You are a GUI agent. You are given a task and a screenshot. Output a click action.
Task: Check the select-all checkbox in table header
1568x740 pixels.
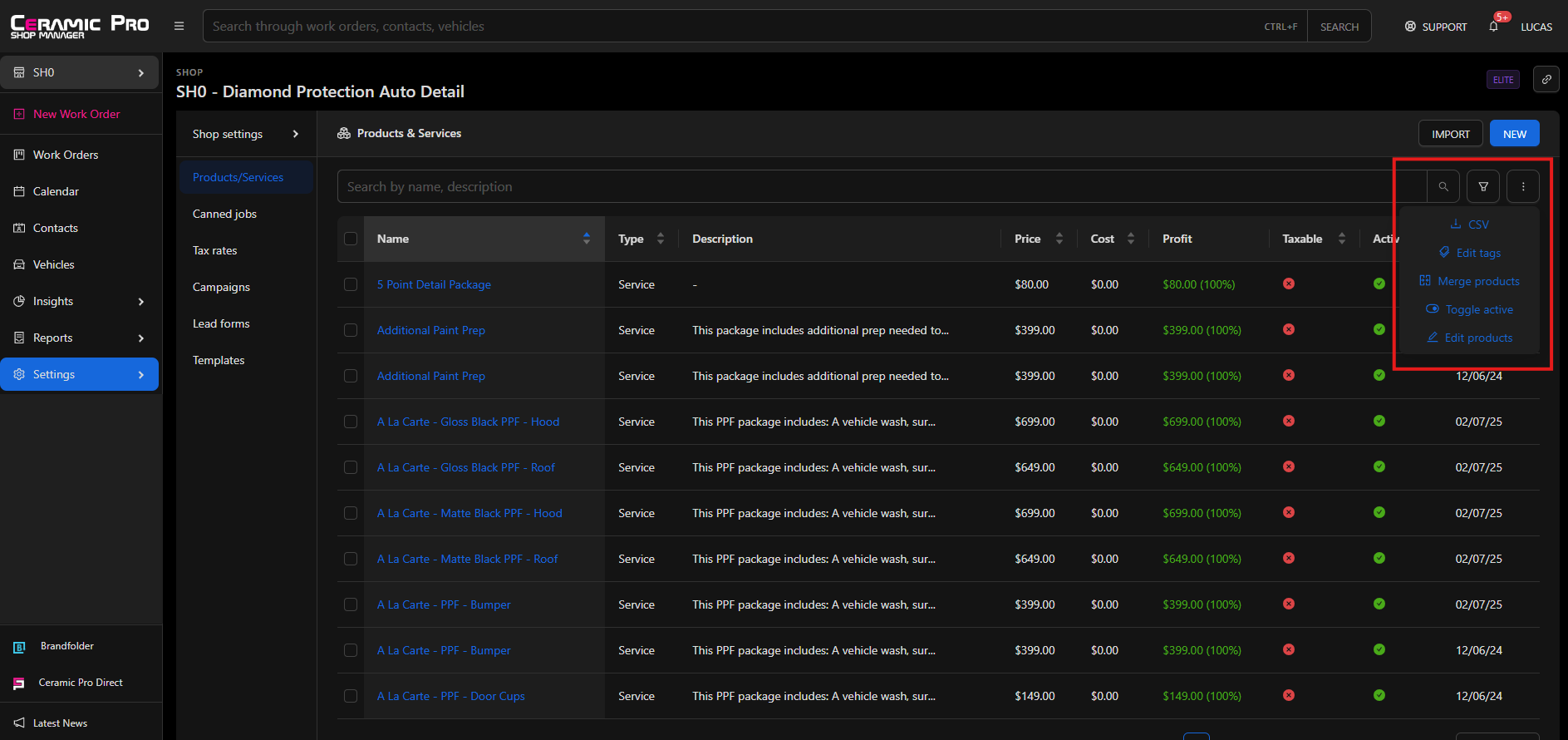point(351,239)
